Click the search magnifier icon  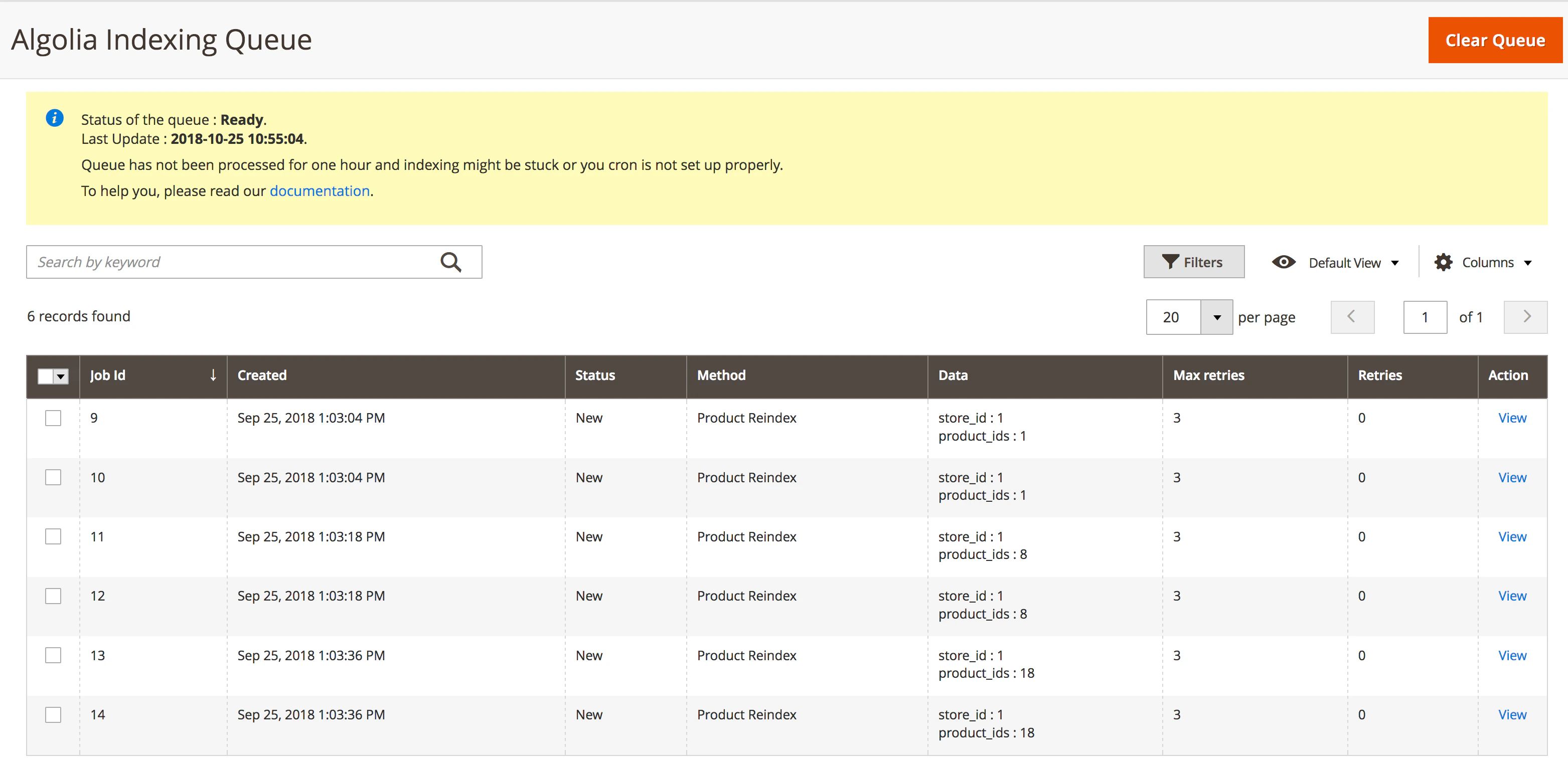[451, 262]
